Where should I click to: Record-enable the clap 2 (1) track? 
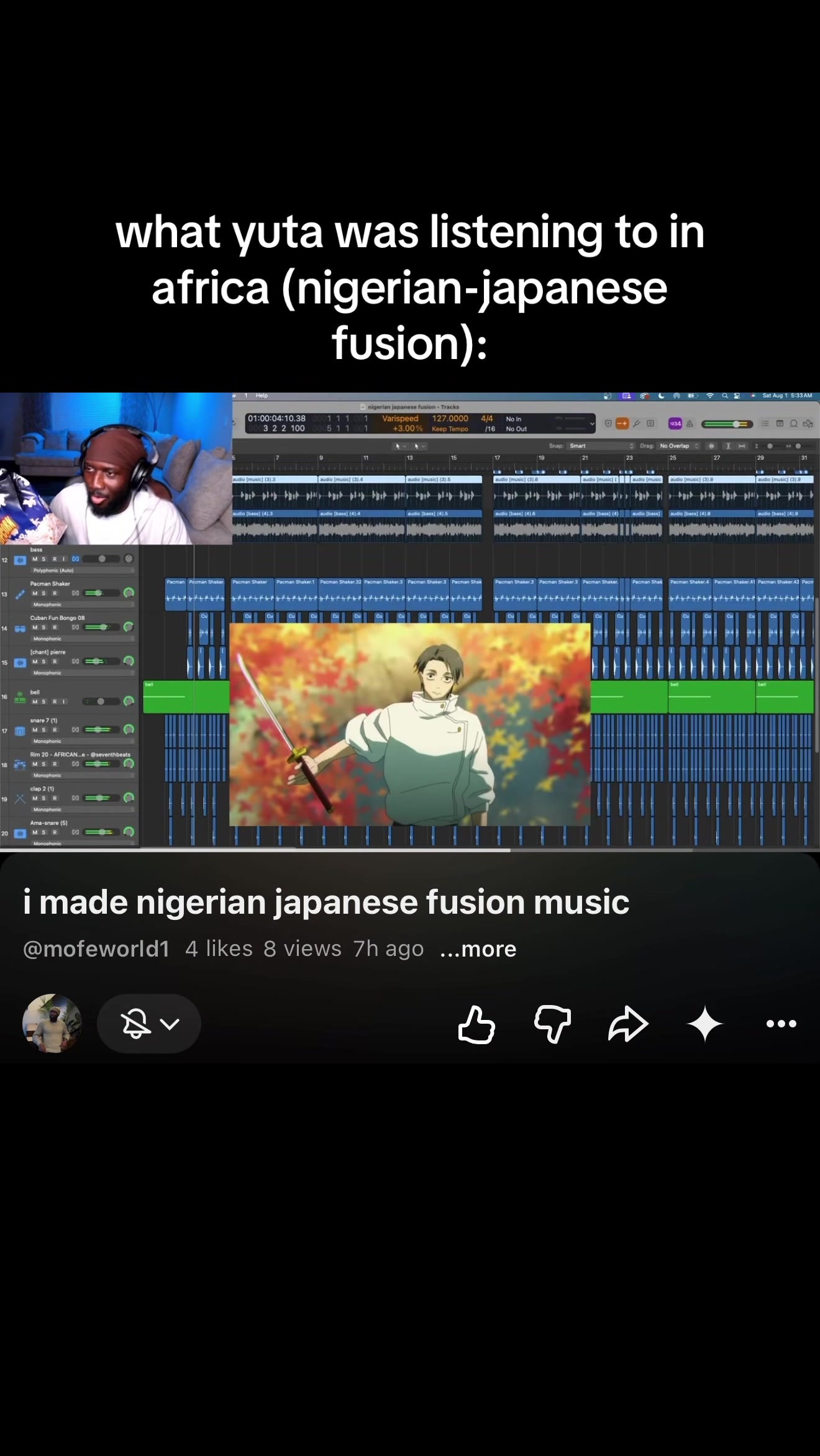54,798
